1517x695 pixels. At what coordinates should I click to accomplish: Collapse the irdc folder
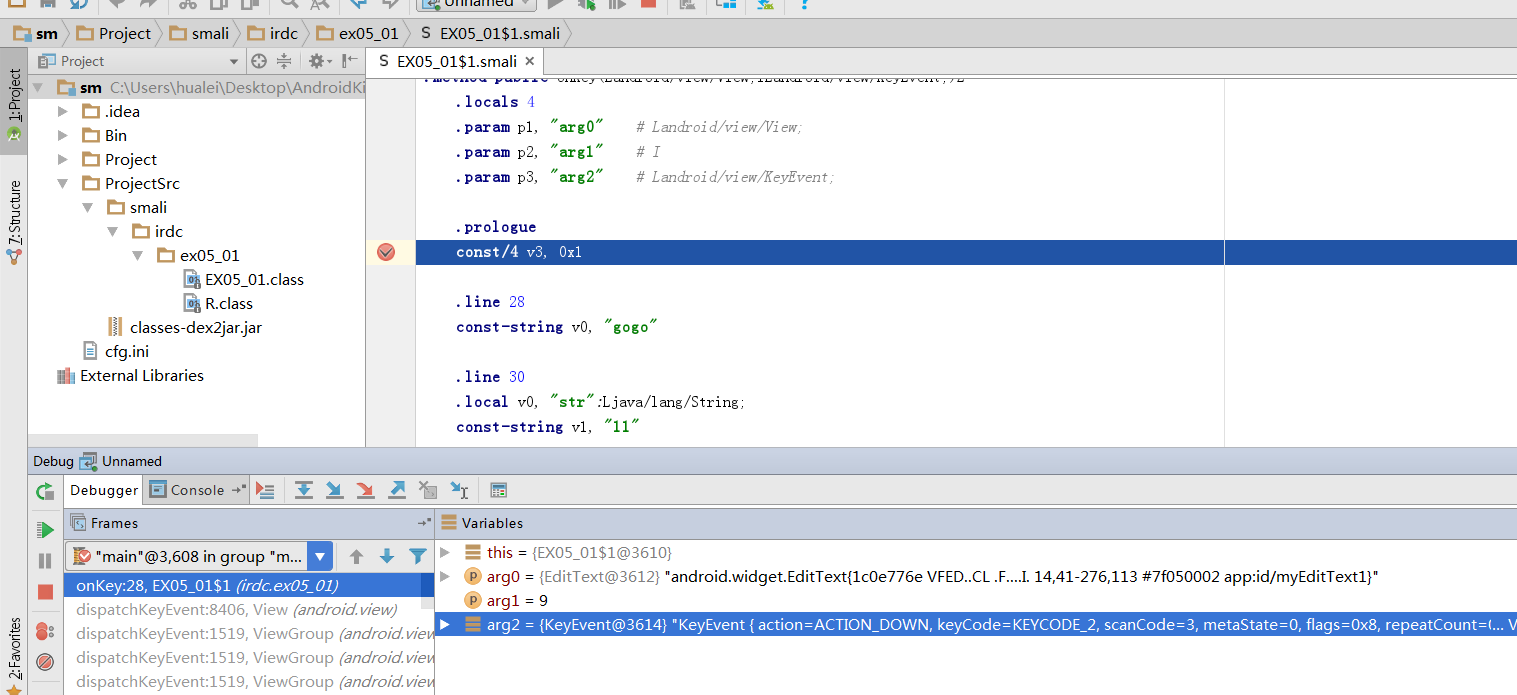(114, 232)
